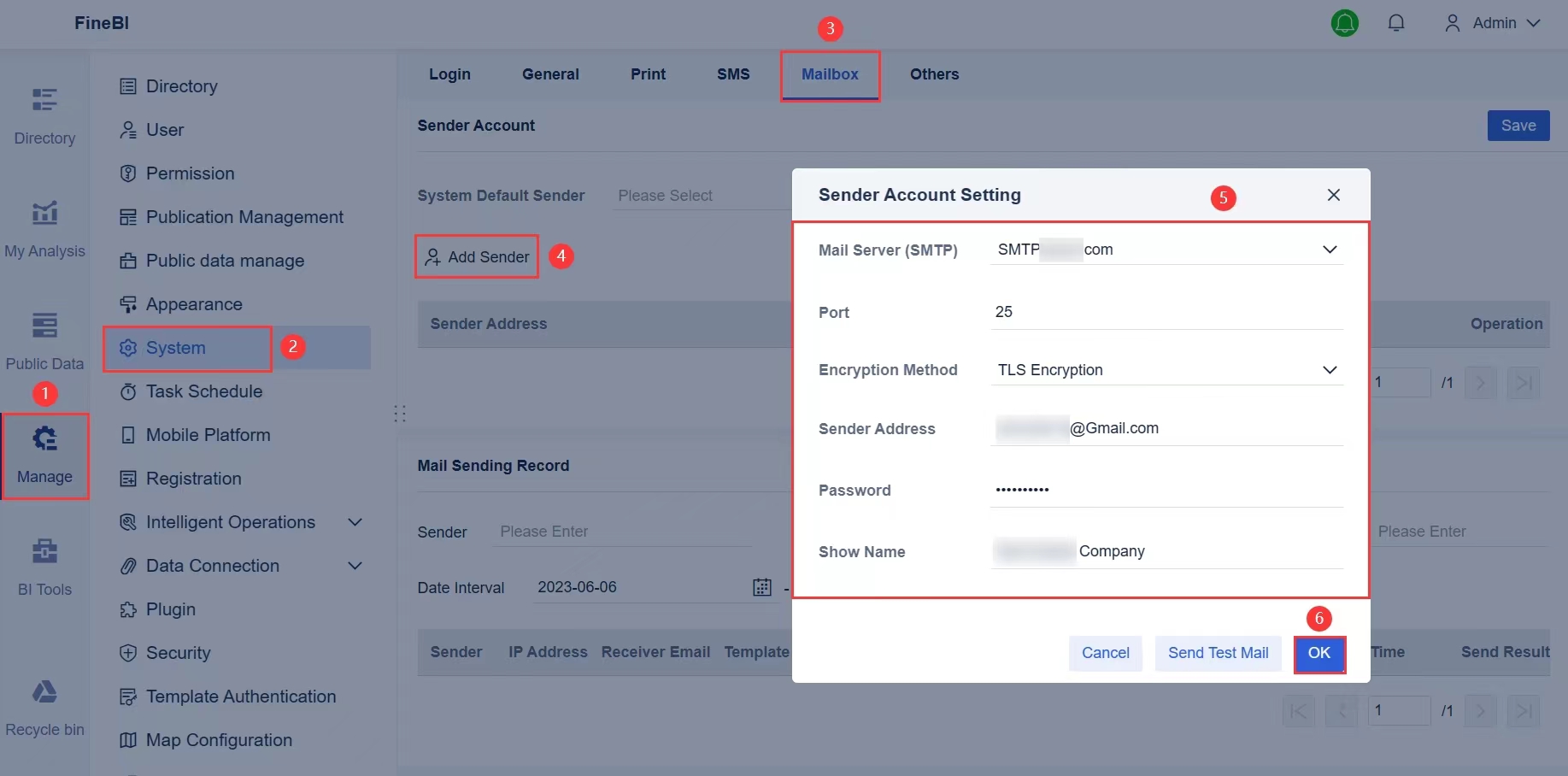The height and width of the screenshot is (776, 1568).
Task: Open the Security settings section
Action: click(178, 653)
